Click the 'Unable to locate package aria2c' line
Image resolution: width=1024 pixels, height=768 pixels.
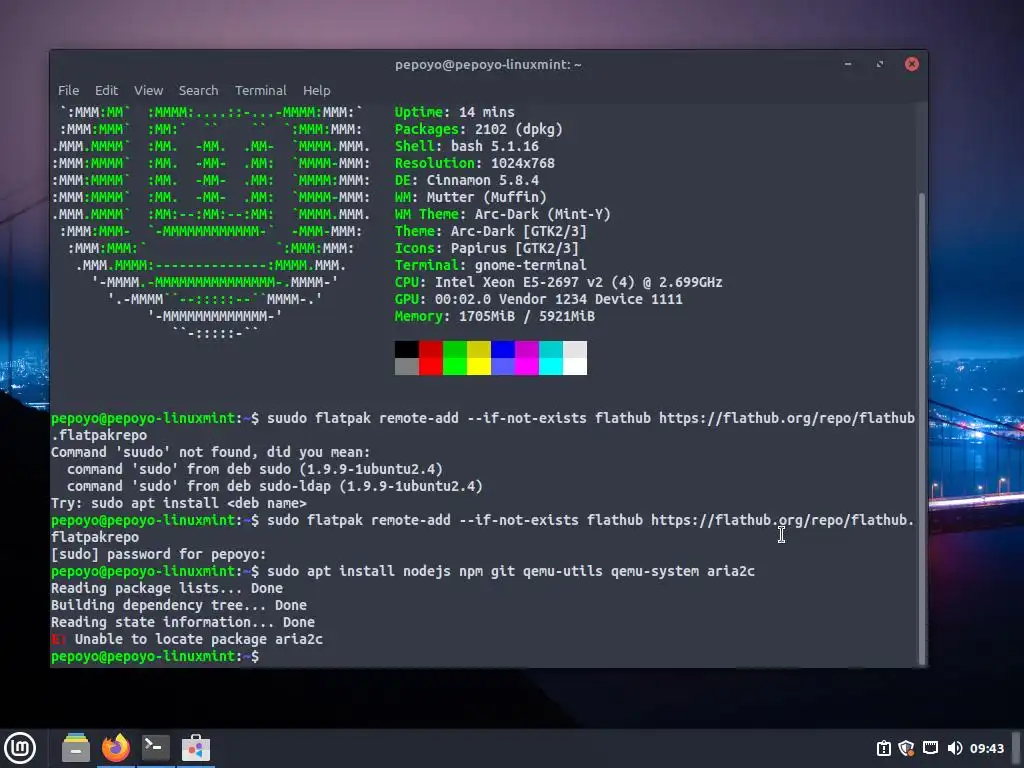[187, 639]
